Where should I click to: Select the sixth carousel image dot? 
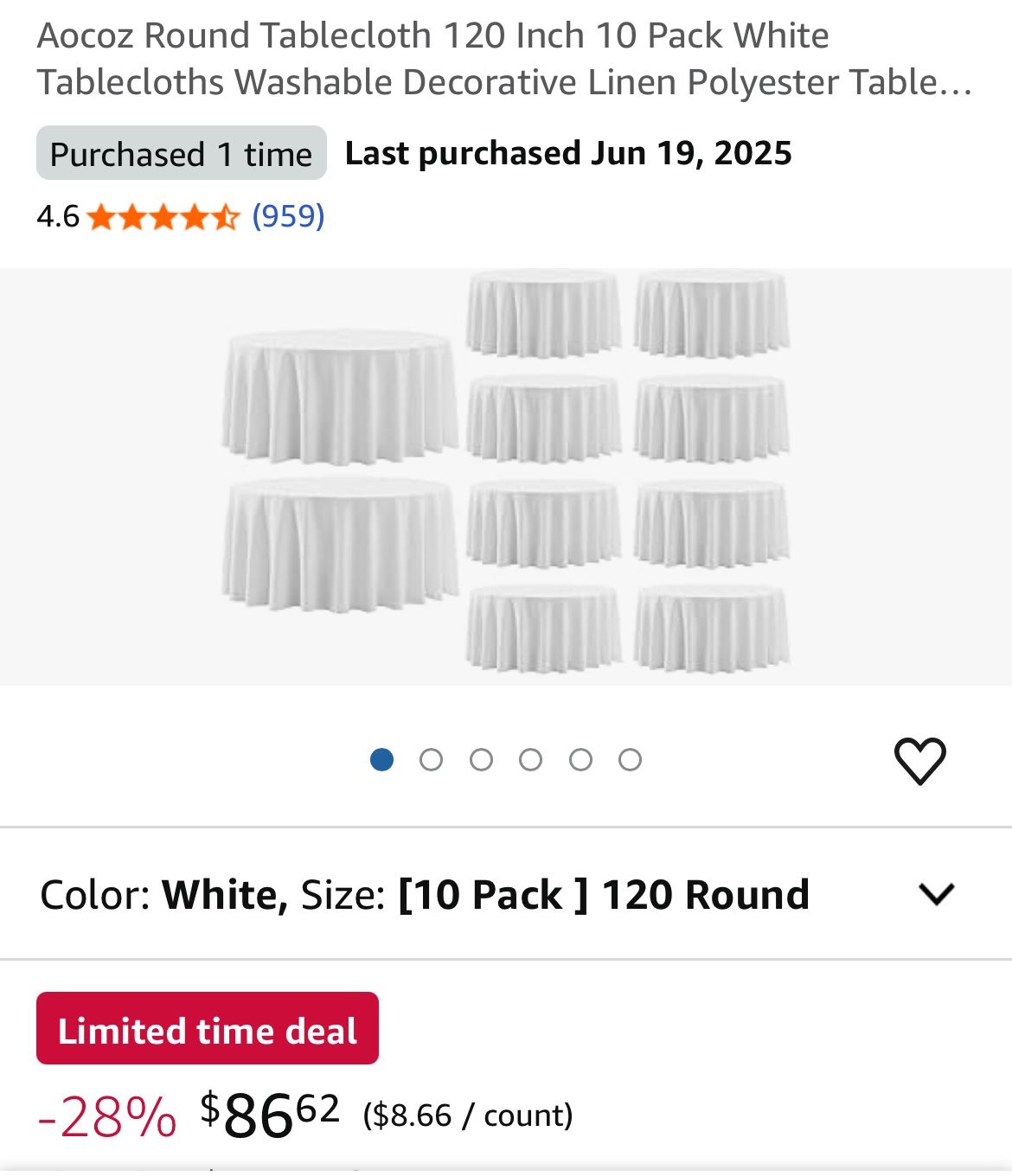(631, 760)
